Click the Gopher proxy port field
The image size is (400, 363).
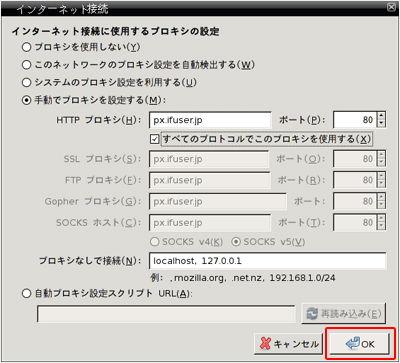click(x=355, y=202)
